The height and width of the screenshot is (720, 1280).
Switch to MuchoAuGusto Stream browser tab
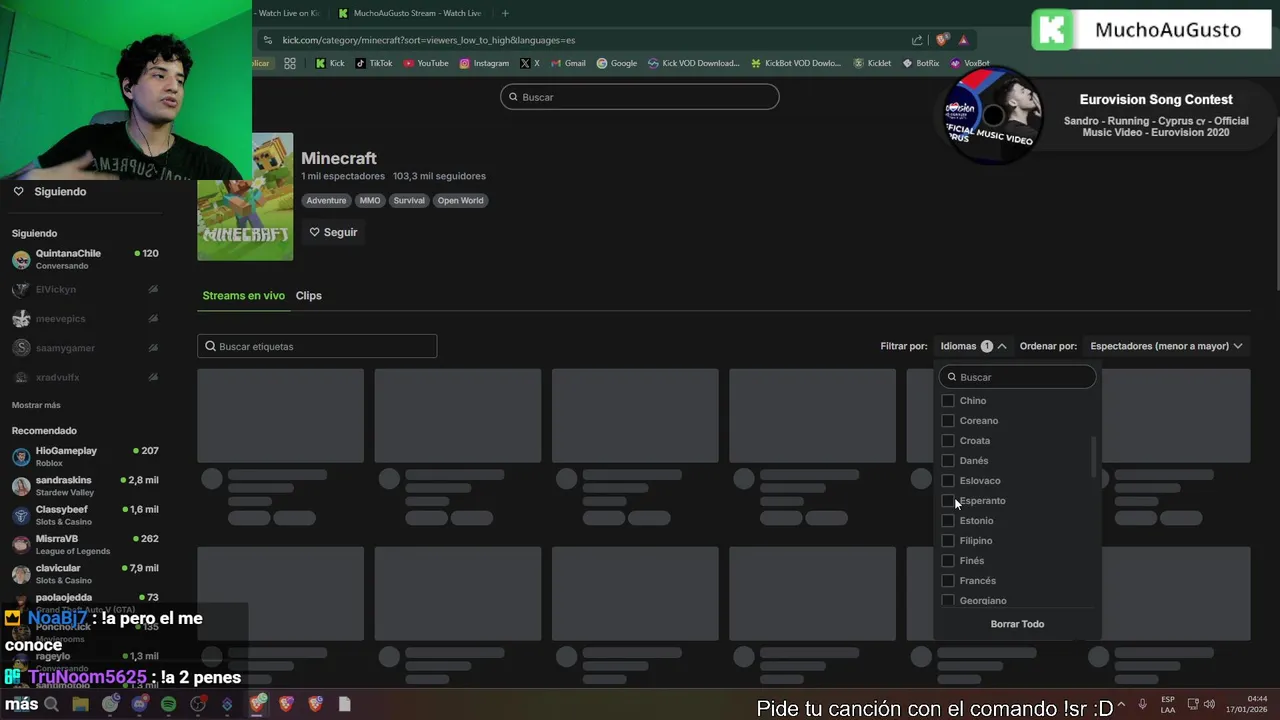tap(410, 13)
